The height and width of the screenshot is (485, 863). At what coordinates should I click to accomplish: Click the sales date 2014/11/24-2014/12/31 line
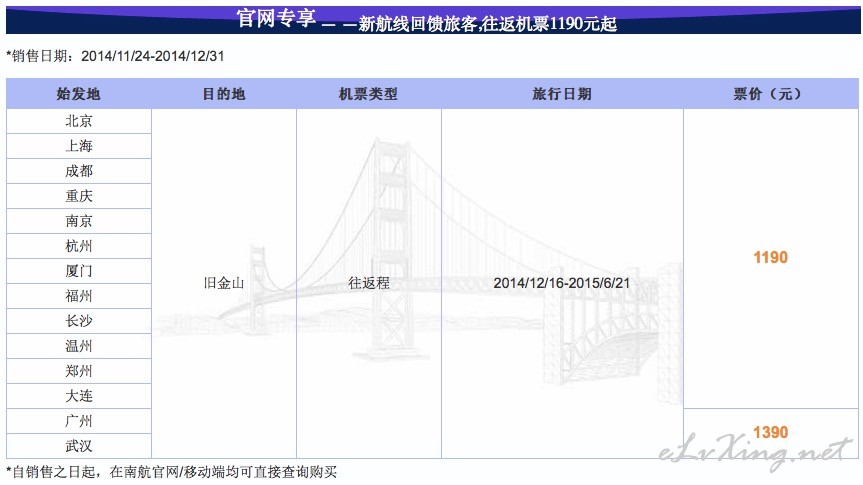pyautogui.click(x=116, y=56)
